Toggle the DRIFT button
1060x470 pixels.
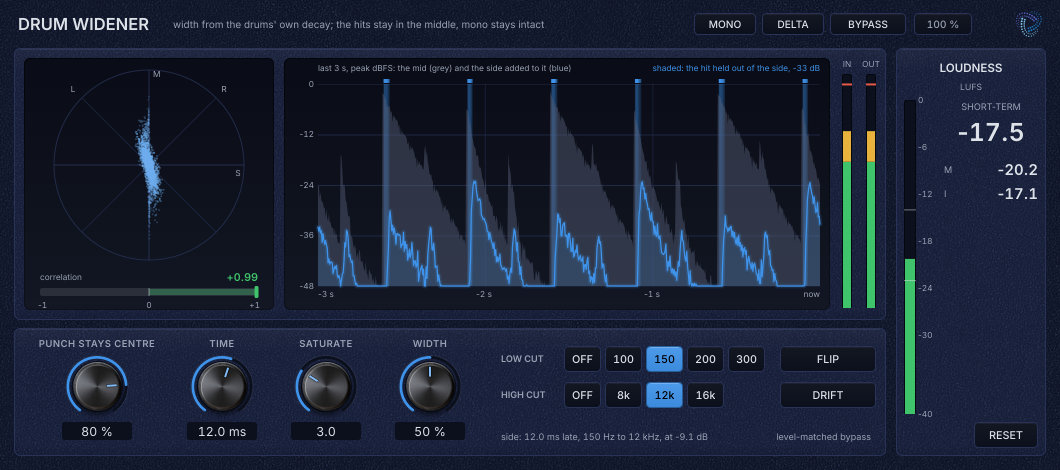[828, 395]
